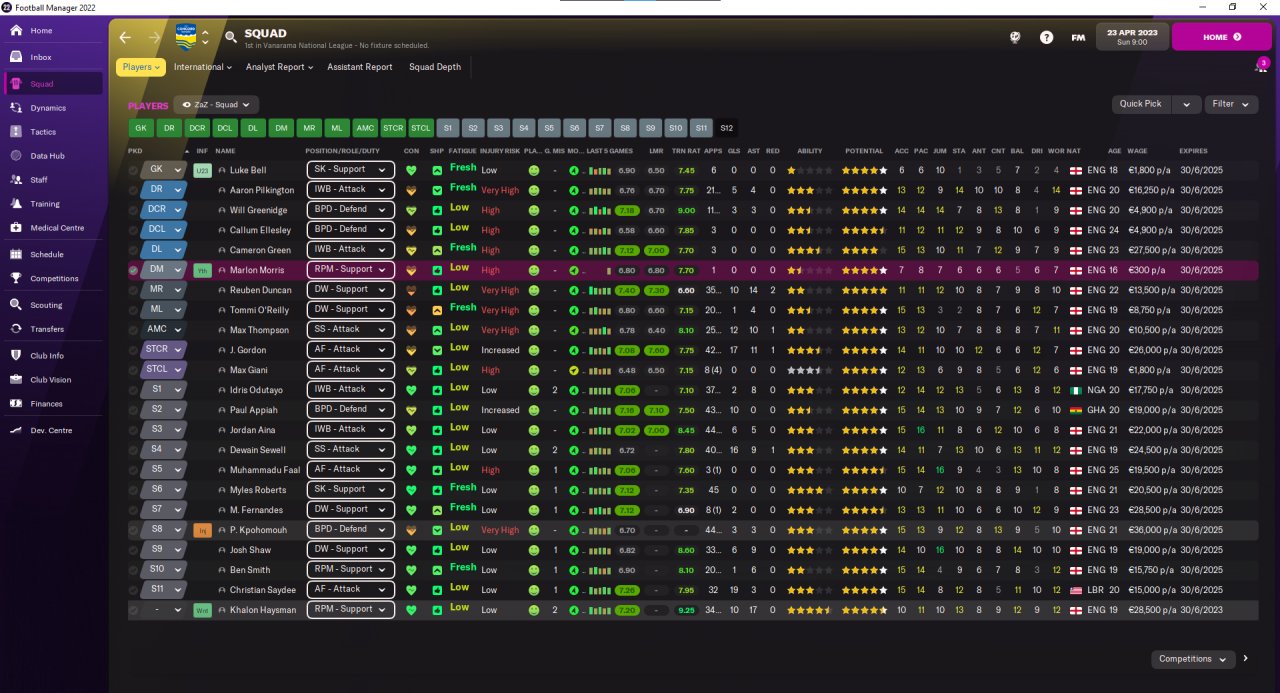The height and width of the screenshot is (693, 1280).
Task: Toggle the selection circle for Luke Bell
Action: (x=134, y=170)
